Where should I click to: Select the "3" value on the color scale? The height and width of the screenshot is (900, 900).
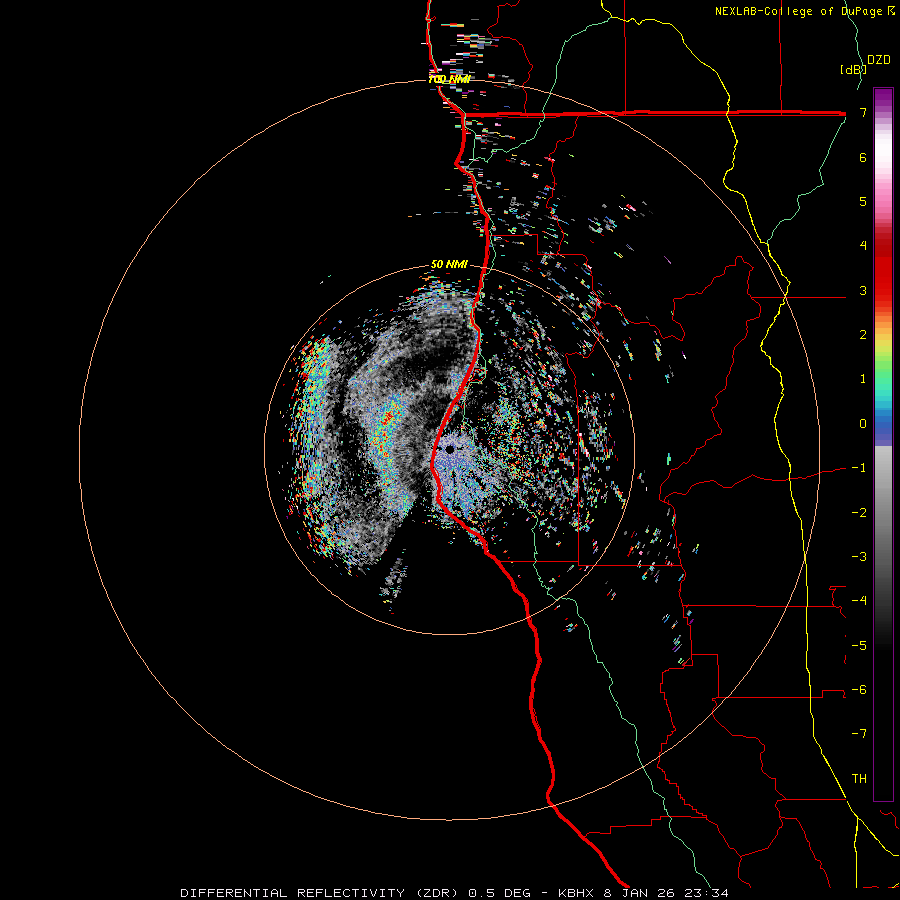tap(863, 290)
